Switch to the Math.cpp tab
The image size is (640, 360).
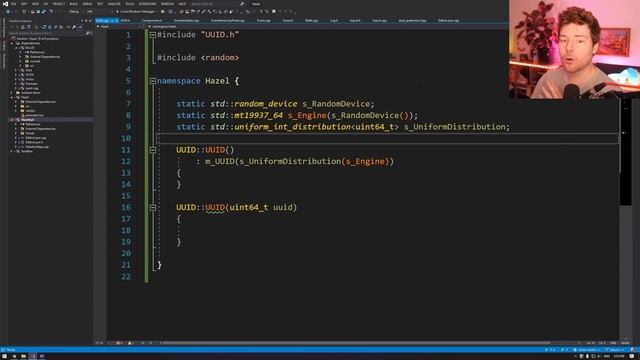311,20
